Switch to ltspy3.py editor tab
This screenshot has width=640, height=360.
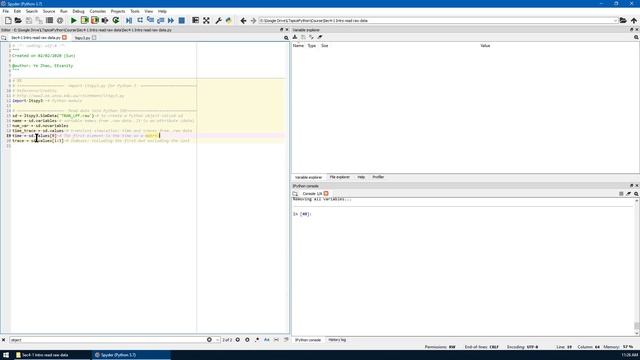(x=83, y=38)
